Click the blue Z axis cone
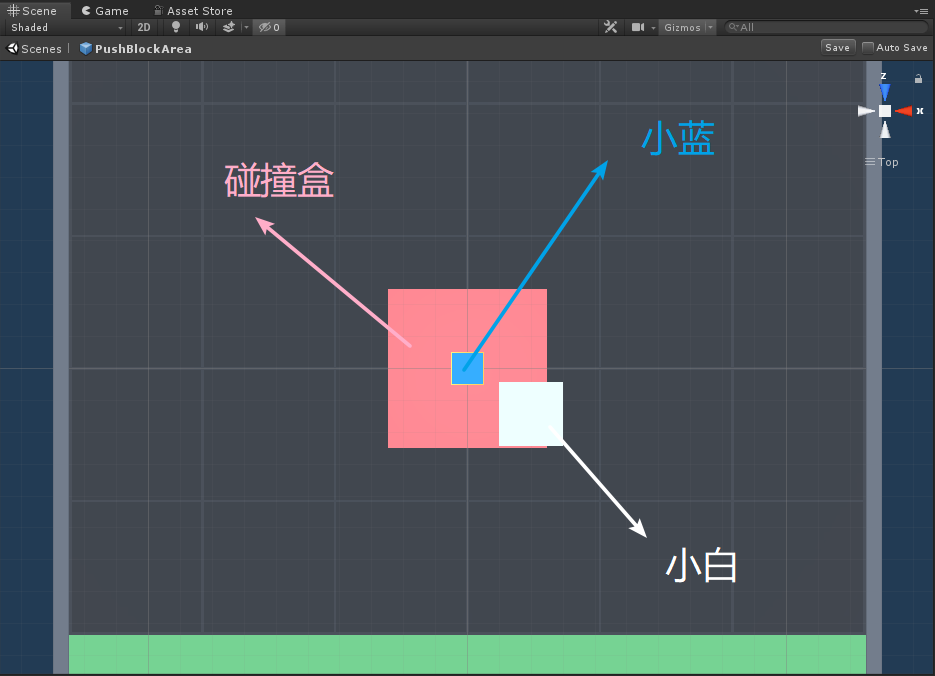Image resolution: width=935 pixels, height=676 pixels. tap(885, 92)
